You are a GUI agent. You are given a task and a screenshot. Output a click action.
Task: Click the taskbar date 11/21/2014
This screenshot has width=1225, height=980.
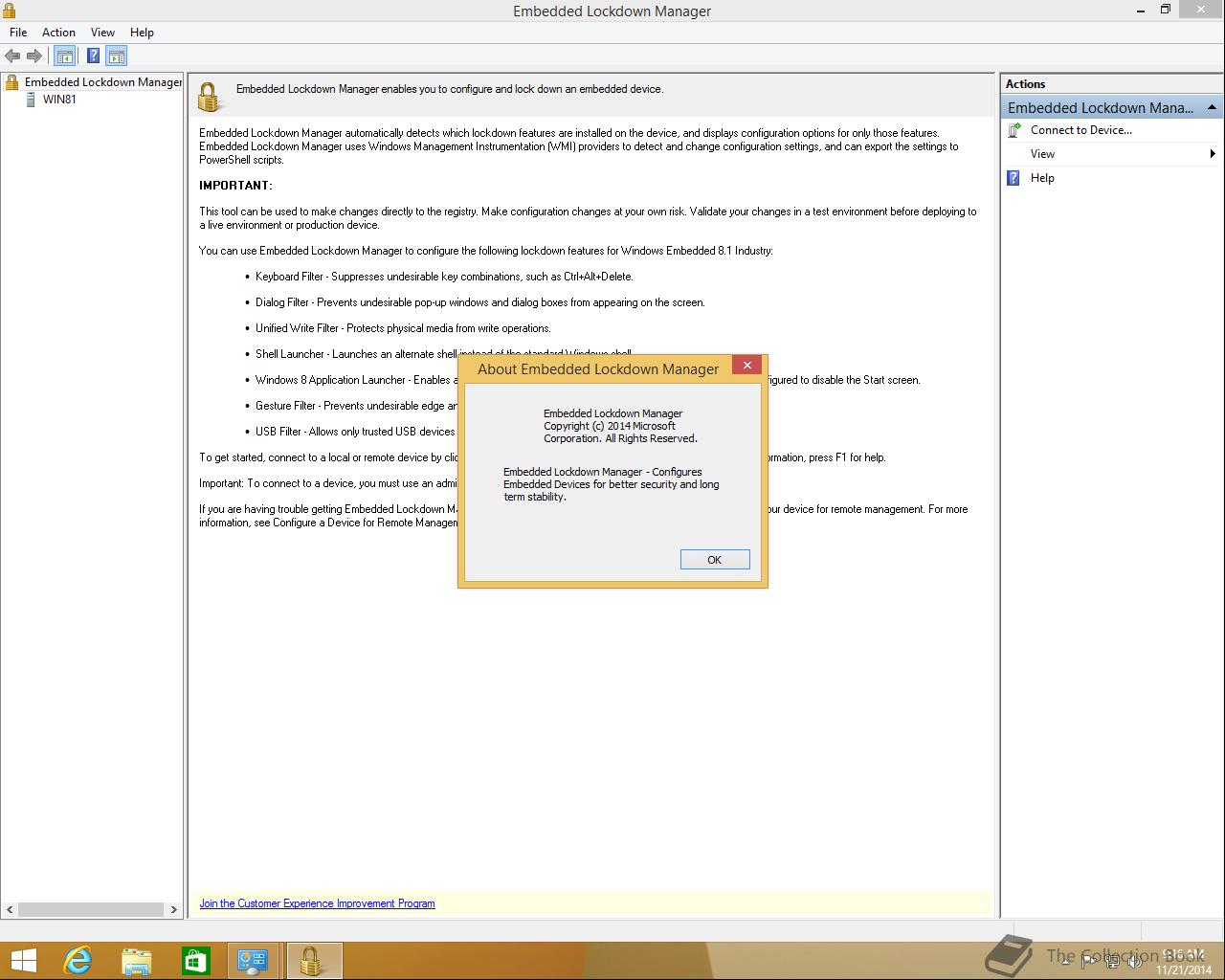1184,970
